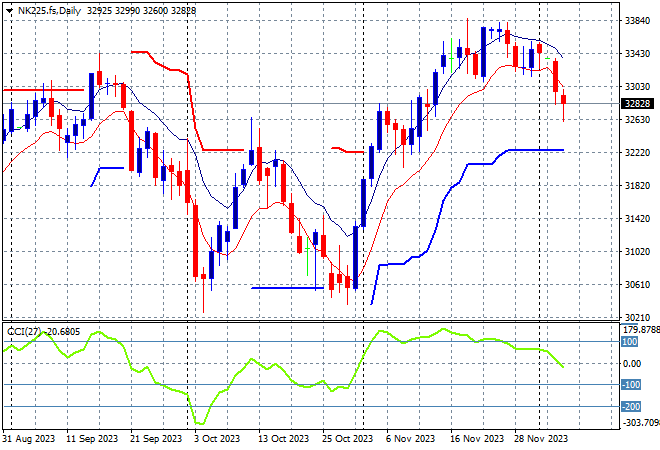Click the 31 Aug 2023 date label
This screenshot has width=660, height=450.
pos(27,439)
